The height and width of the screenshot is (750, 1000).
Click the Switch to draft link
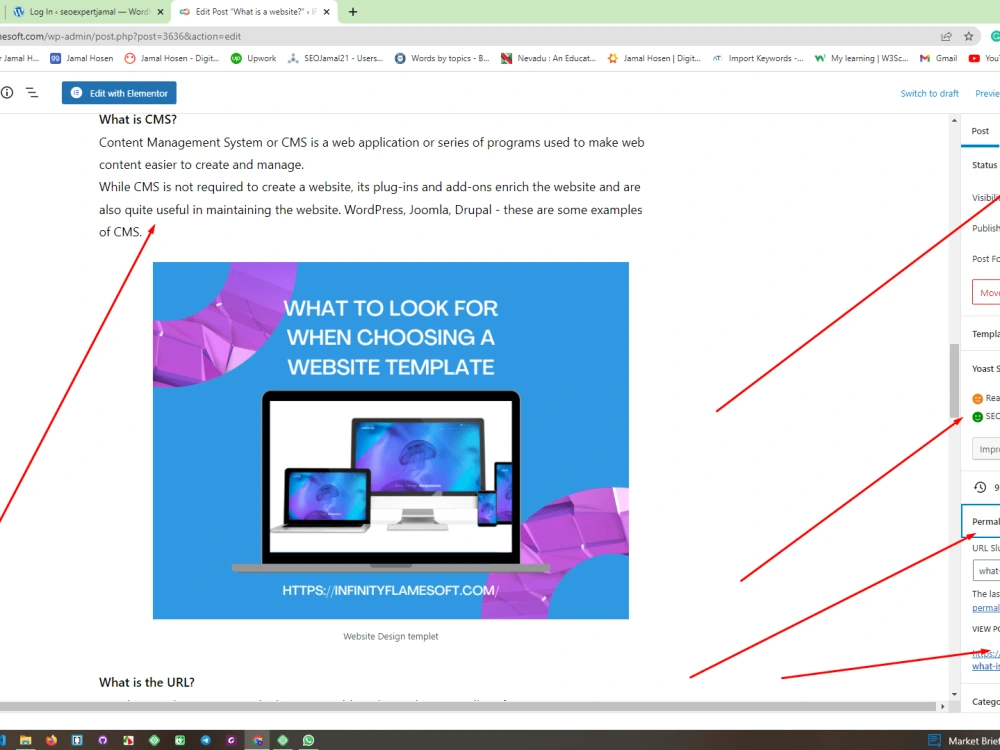(929, 93)
